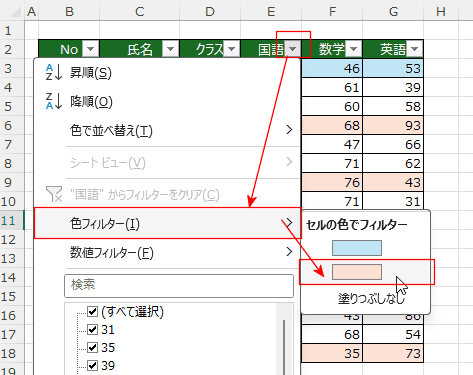473x375 pixels.
Task: Click the 国語 filter dropdown button
Action: pos(293,49)
